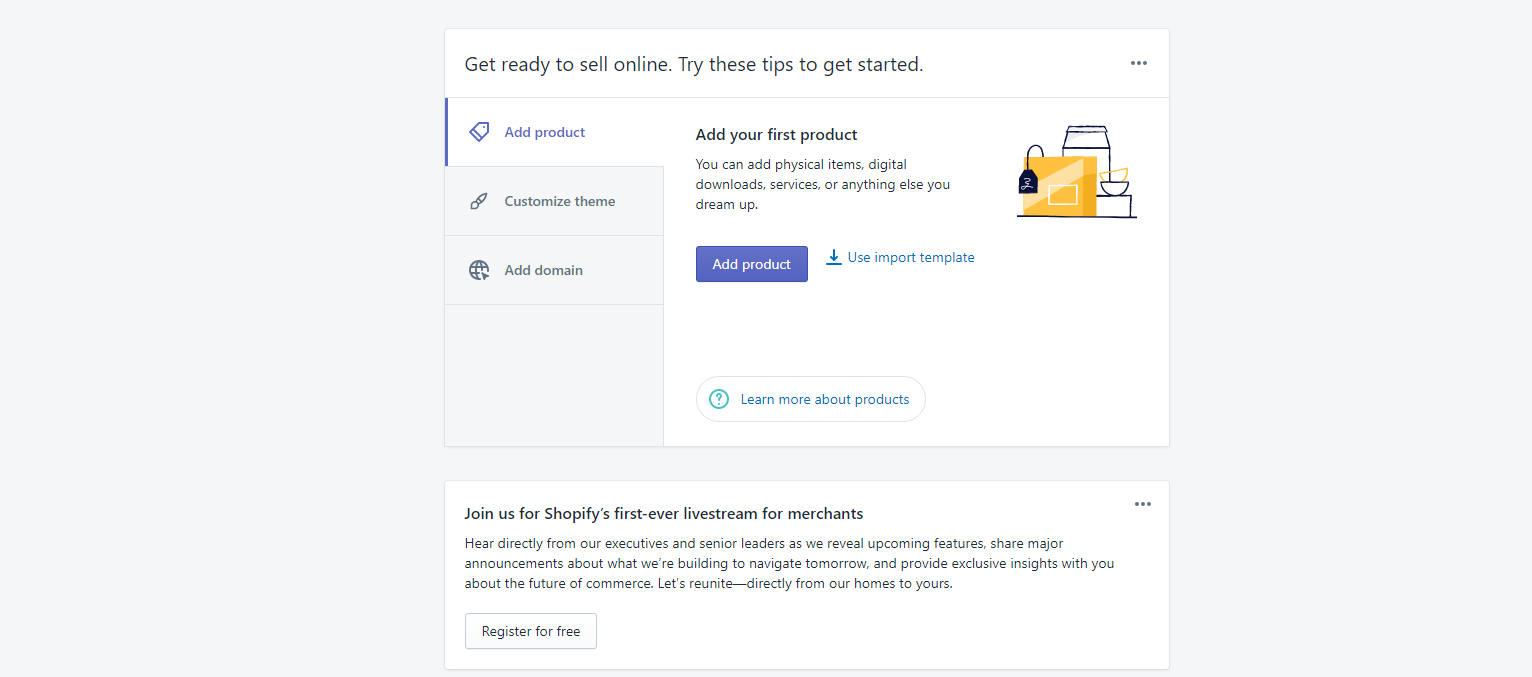Click the Add your first product heading
The width and height of the screenshot is (1532, 677).
777,135
